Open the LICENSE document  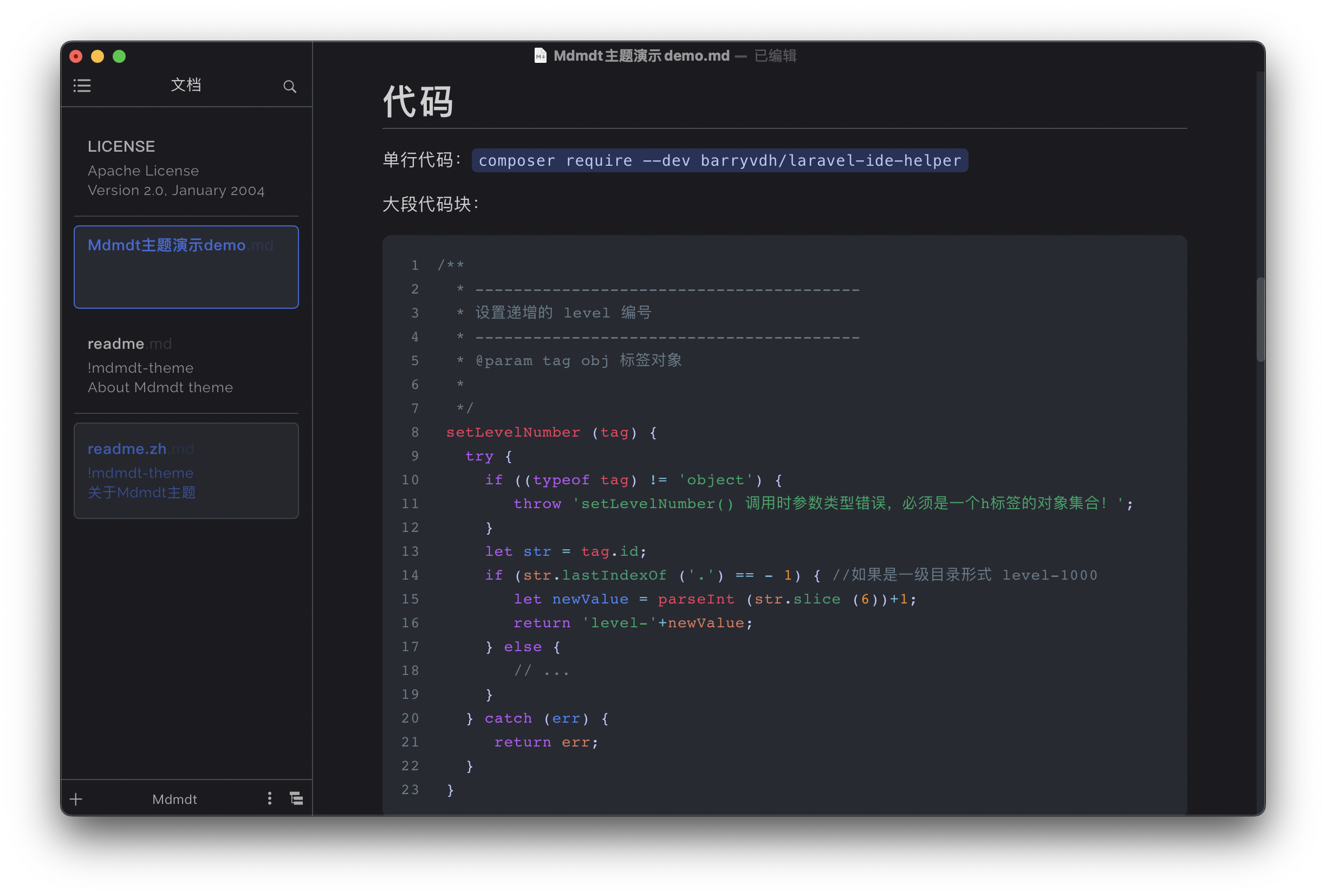[186, 168]
